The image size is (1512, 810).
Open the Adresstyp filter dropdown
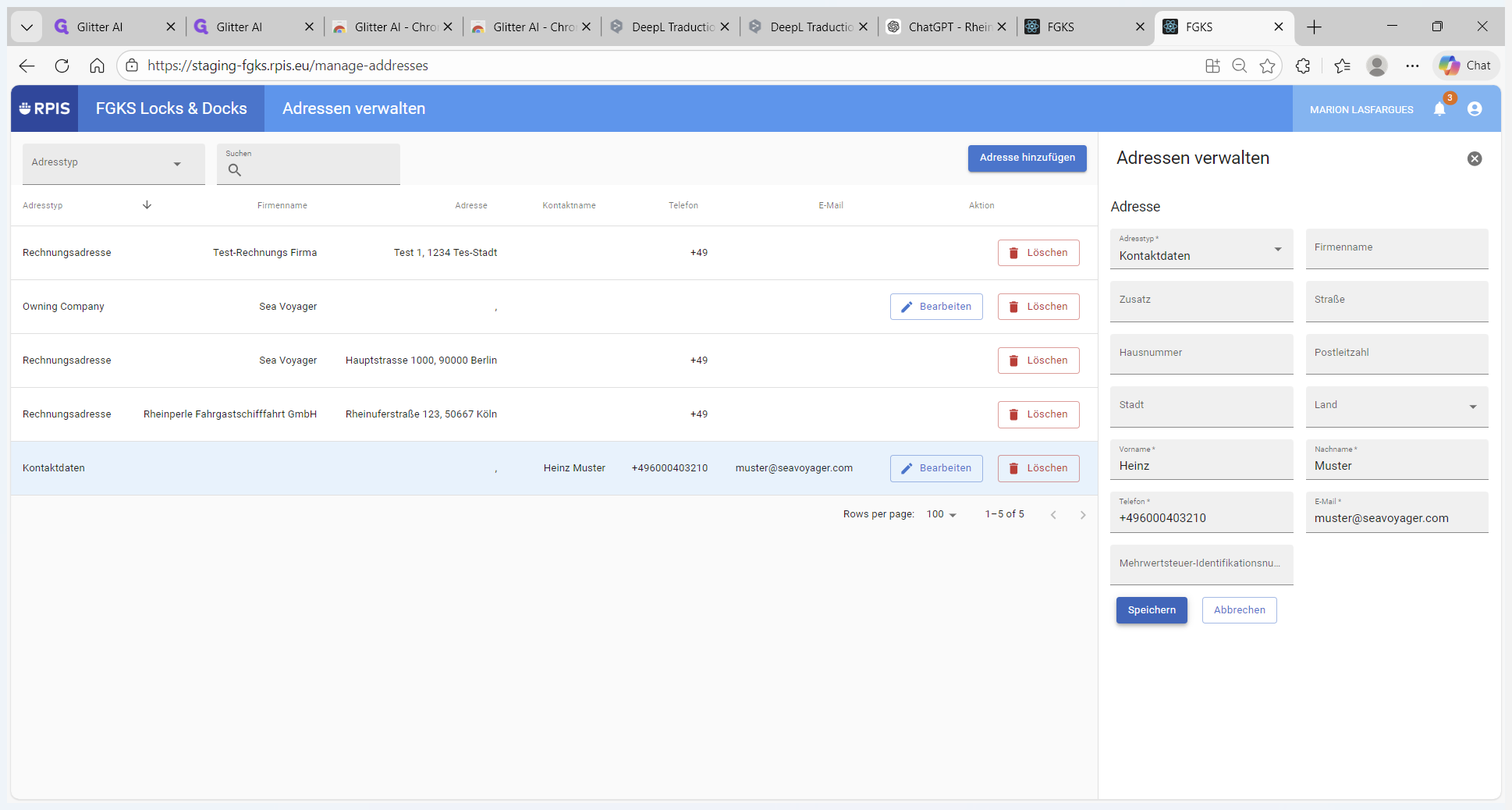[113, 163]
